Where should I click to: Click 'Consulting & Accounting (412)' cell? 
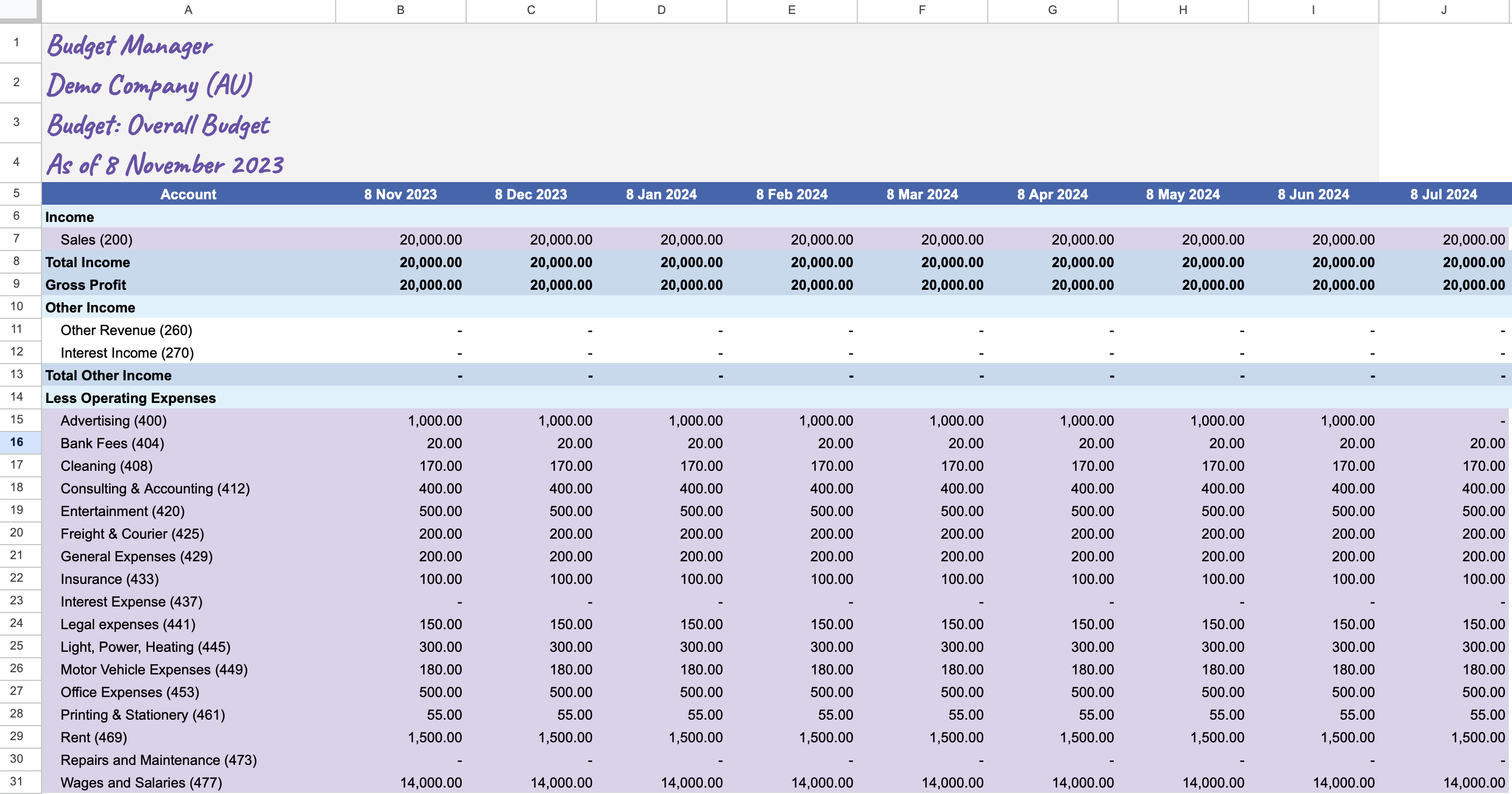(189, 488)
